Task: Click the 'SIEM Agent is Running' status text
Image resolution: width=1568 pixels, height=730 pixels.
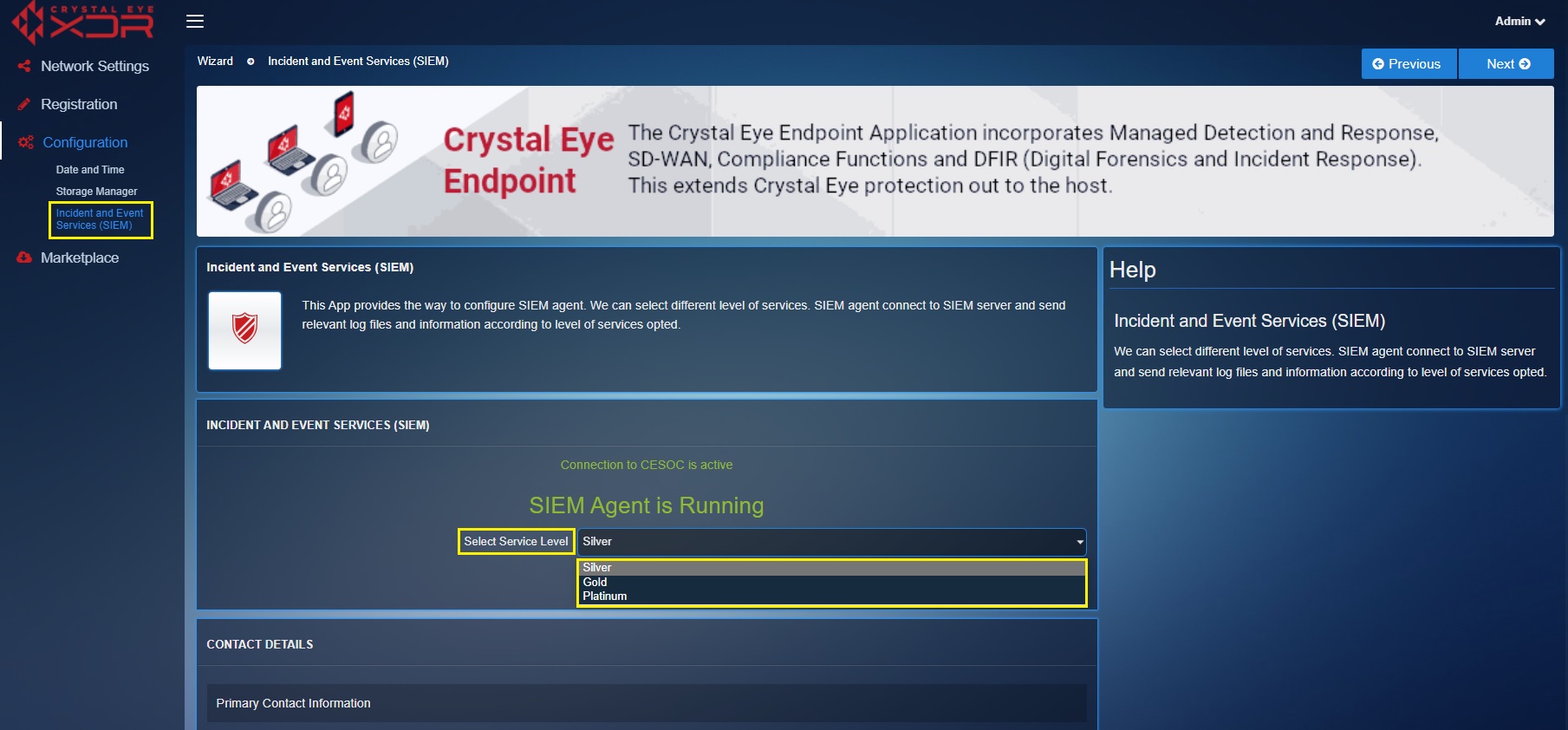Action: pos(647,505)
